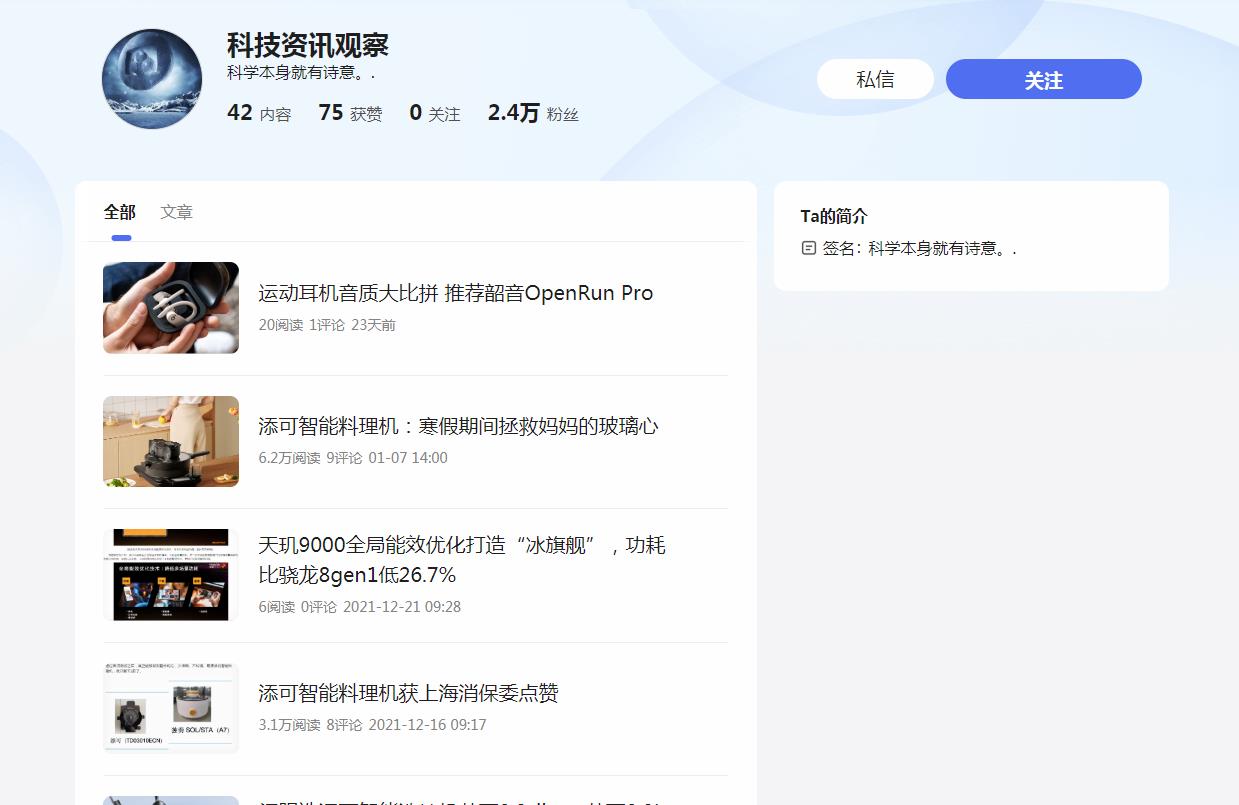
Task: Click the 6阅读 count on the 天玑9000 article
Action: (276, 607)
